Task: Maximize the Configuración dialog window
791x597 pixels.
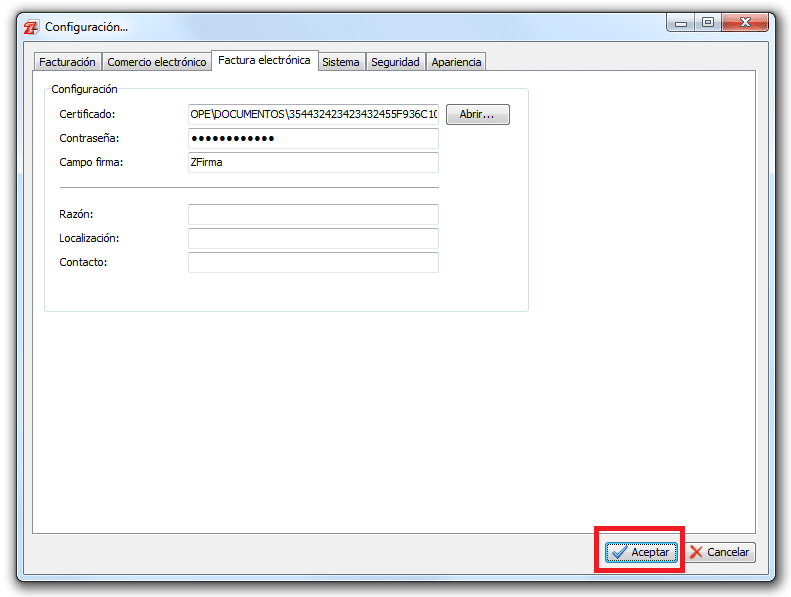Action: [708, 22]
